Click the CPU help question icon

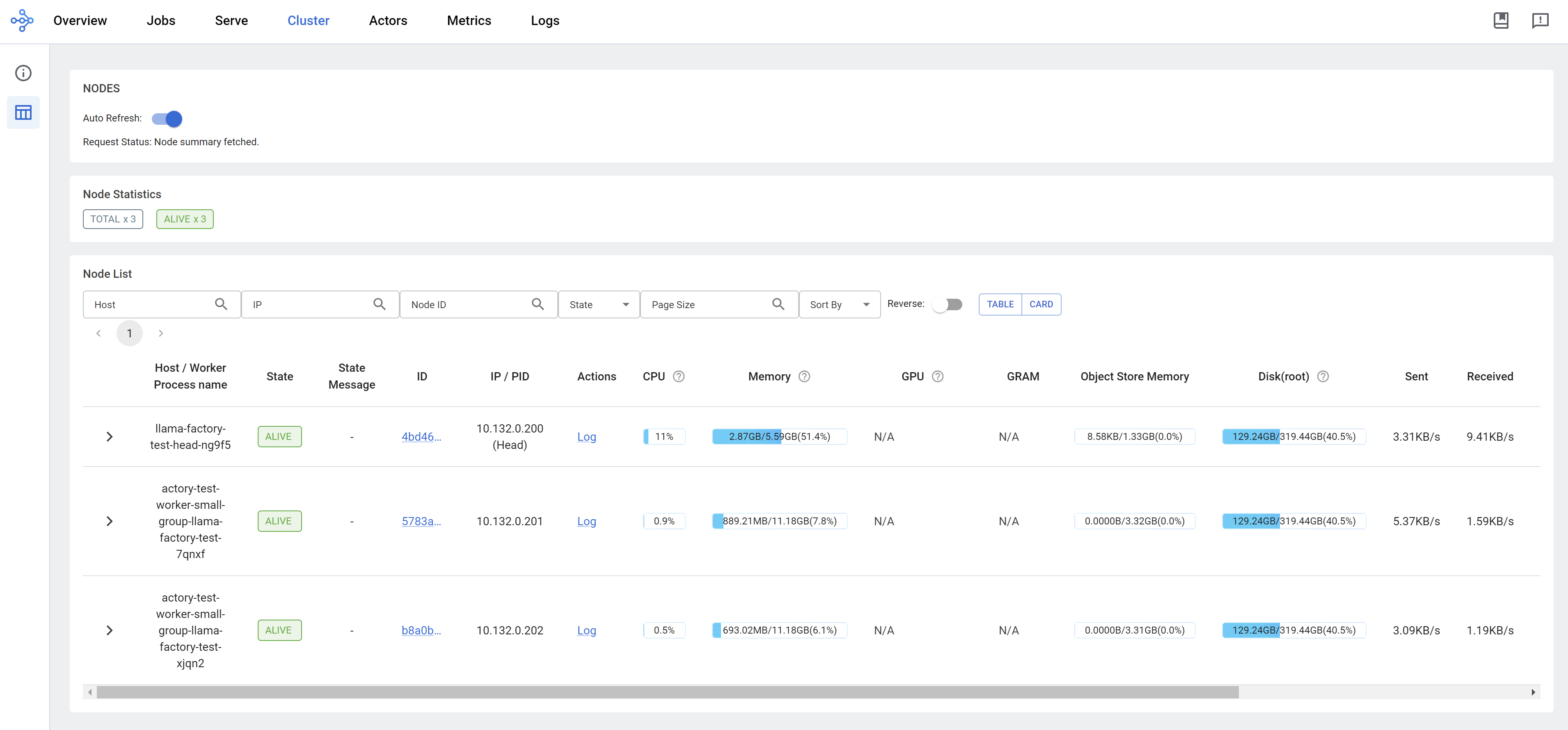point(679,376)
